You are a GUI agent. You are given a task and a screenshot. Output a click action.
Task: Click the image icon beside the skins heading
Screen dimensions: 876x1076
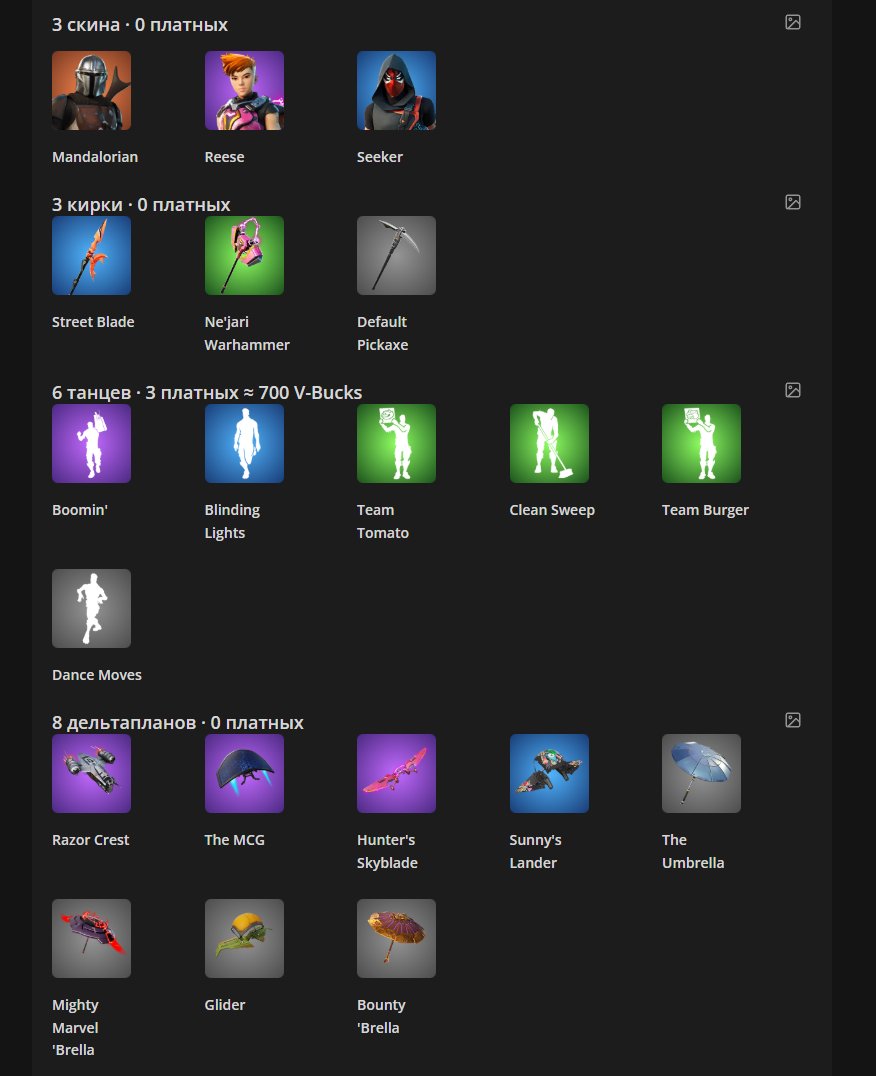coord(793,22)
